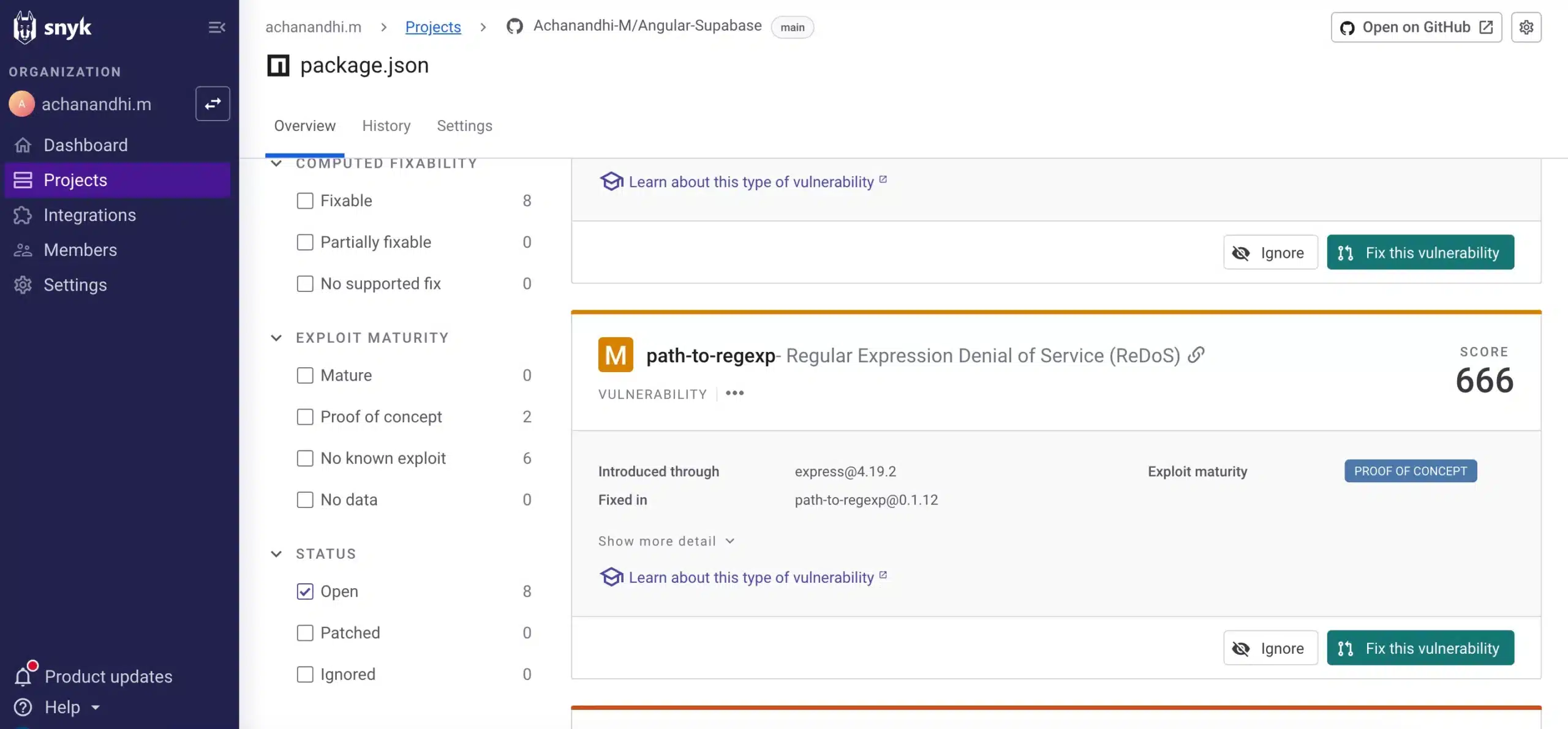Click the Projects stack icon
Screen dimensions: 1568x729
(23, 180)
